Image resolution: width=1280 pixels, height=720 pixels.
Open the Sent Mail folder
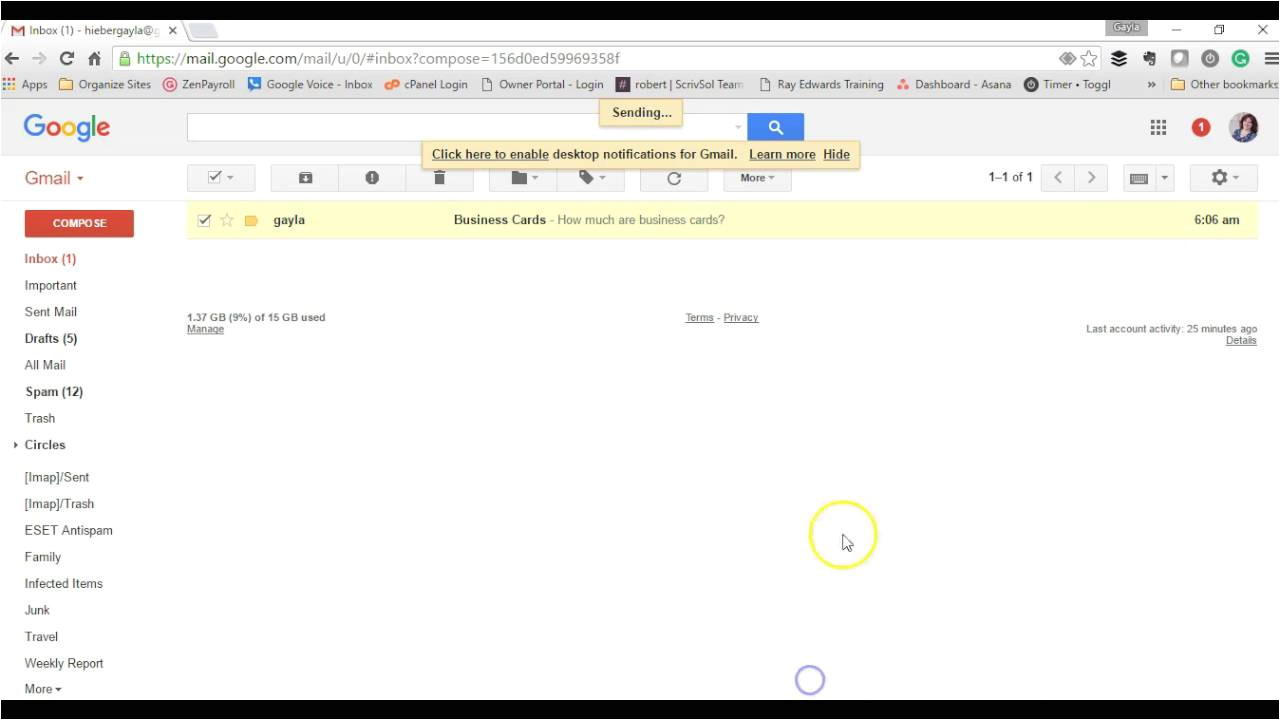coord(51,312)
